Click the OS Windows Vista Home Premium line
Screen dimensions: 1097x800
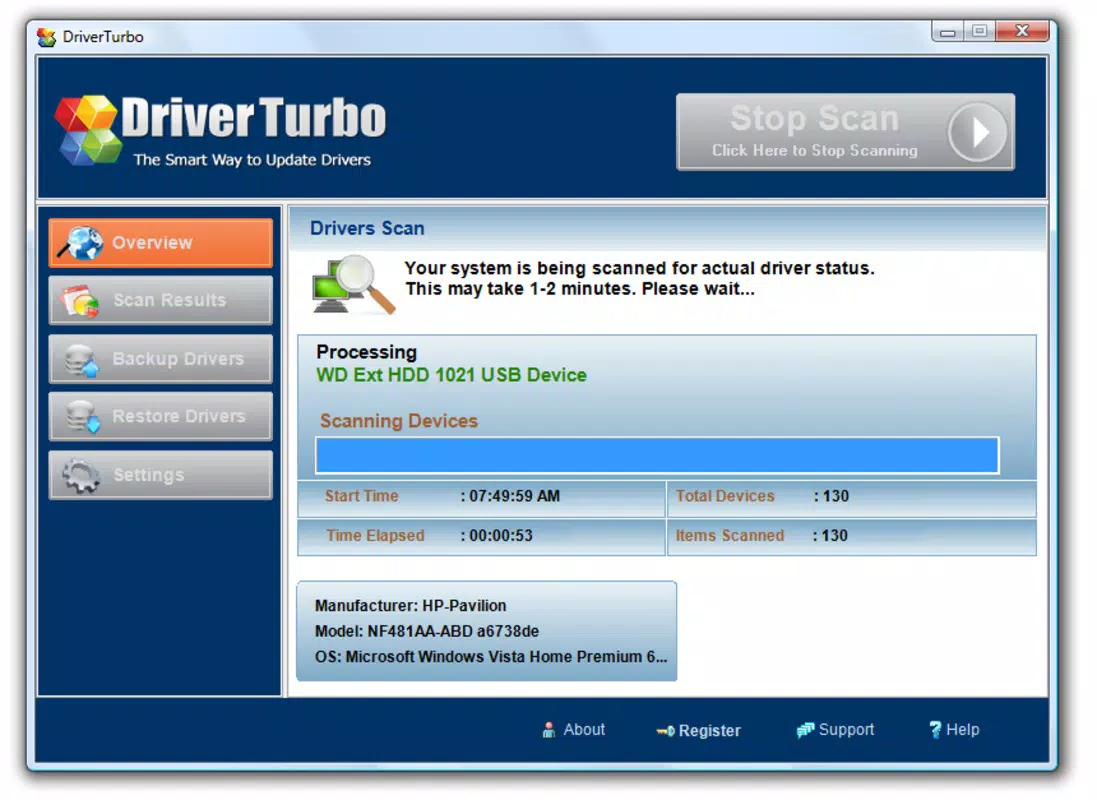pyautogui.click(x=491, y=657)
